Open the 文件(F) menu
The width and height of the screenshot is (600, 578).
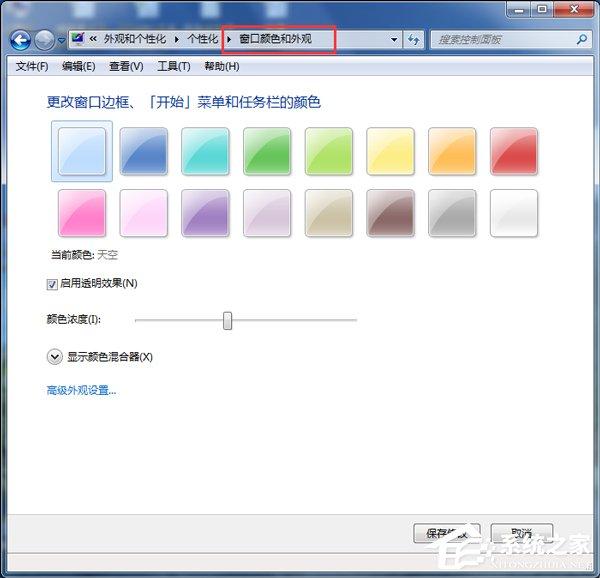32,67
